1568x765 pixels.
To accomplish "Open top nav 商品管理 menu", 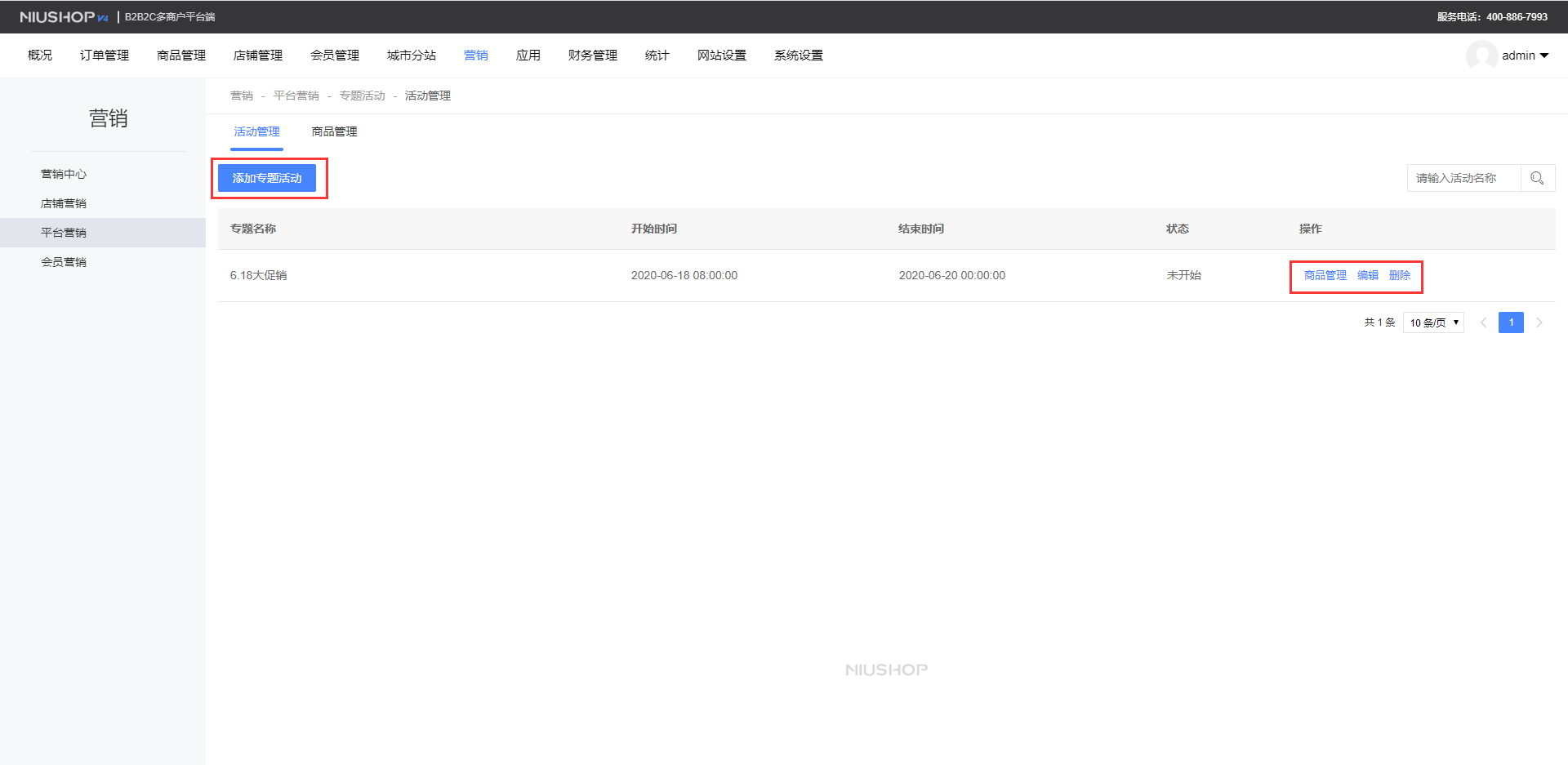I will pyautogui.click(x=181, y=56).
